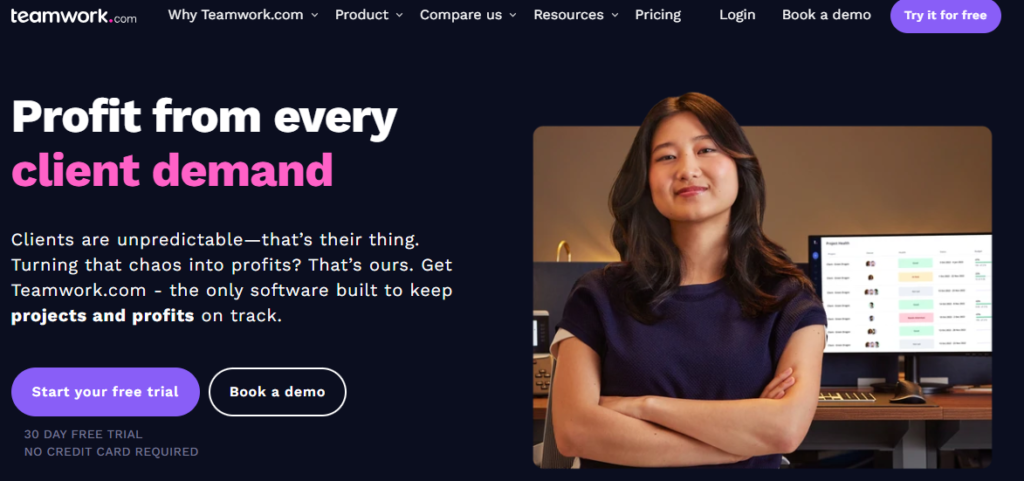Start your free trial button
The image size is (1024, 481).
click(x=105, y=392)
